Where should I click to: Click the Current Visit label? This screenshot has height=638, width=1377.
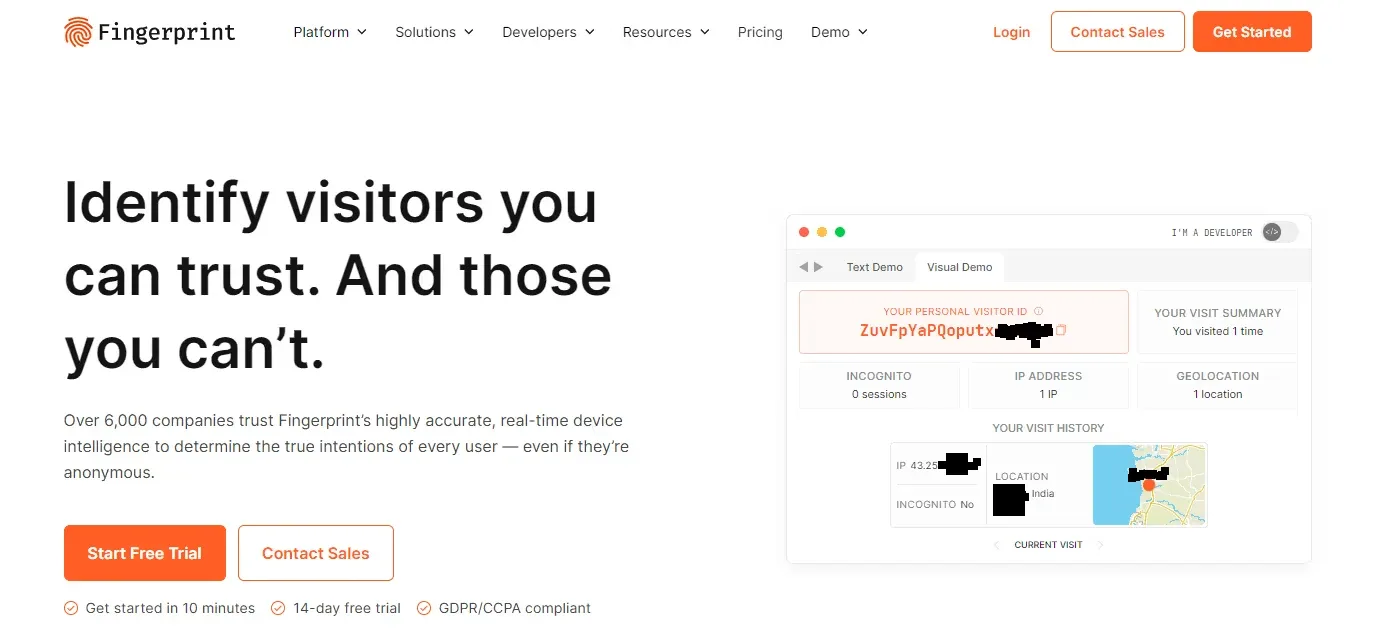point(1048,545)
